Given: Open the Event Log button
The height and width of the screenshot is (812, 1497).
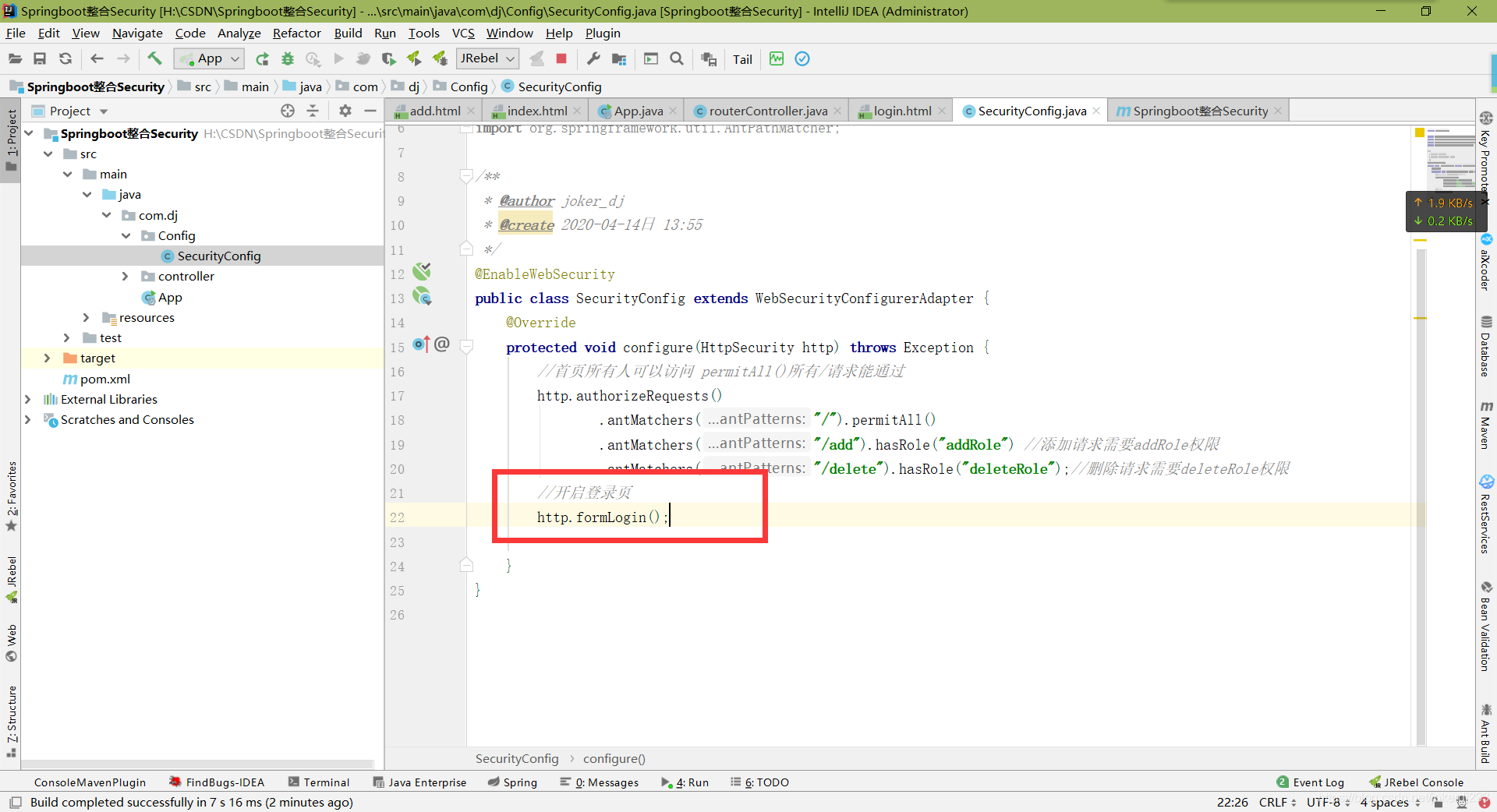Looking at the screenshot, I should pos(1311,782).
